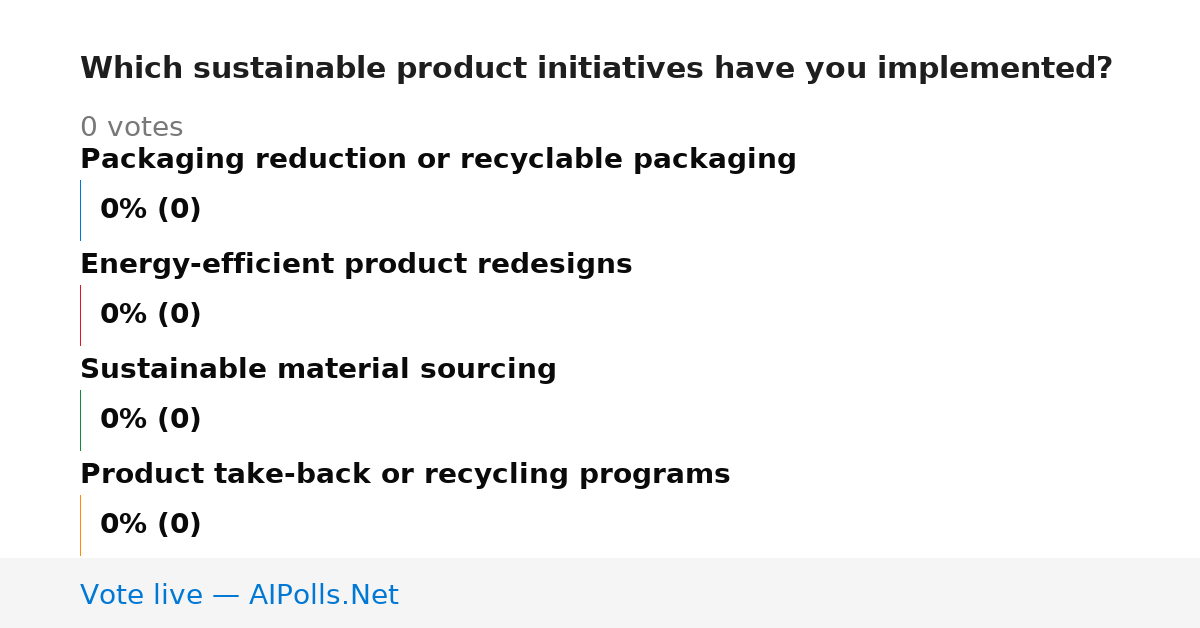Image resolution: width=1200 pixels, height=628 pixels.
Task: Click the 0% (0) result under sustainable sourcing
Action: (150, 420)
